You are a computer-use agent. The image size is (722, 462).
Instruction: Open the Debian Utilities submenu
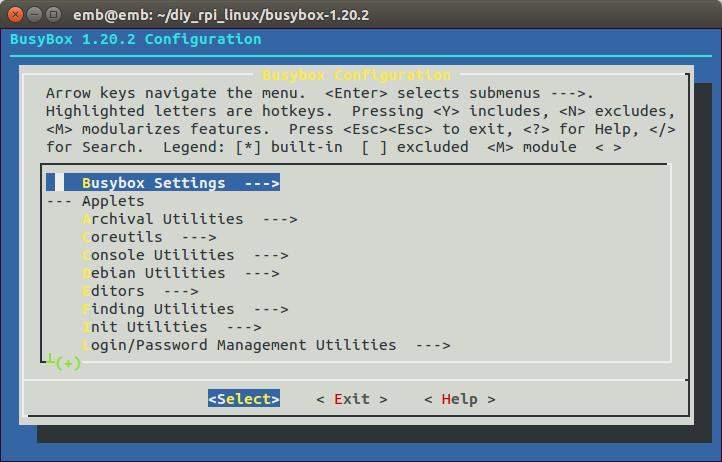point(181,273)
